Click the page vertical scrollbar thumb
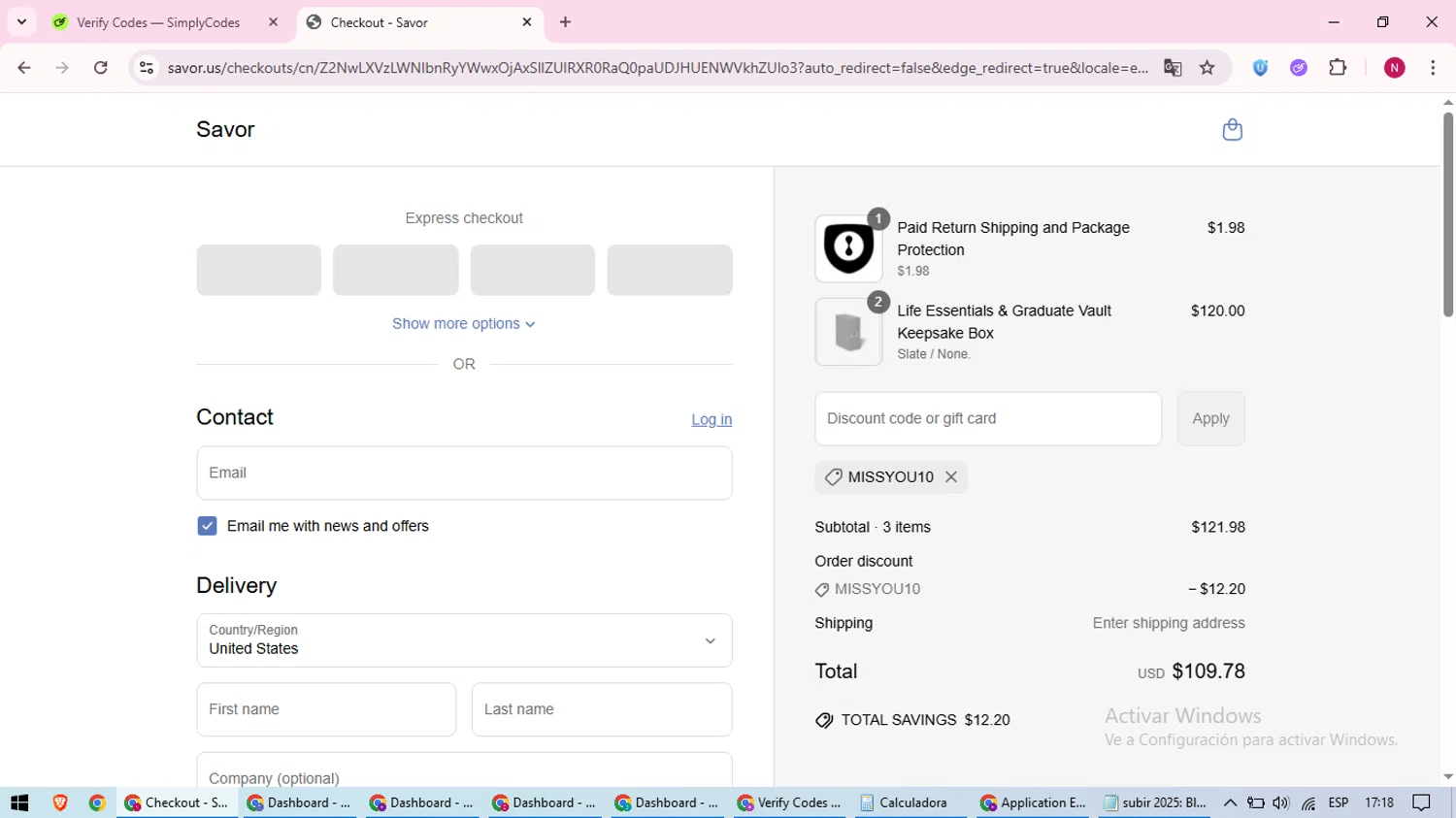Image resolution: width=1456 pixels, height=818 pixels. [1447, 214]
